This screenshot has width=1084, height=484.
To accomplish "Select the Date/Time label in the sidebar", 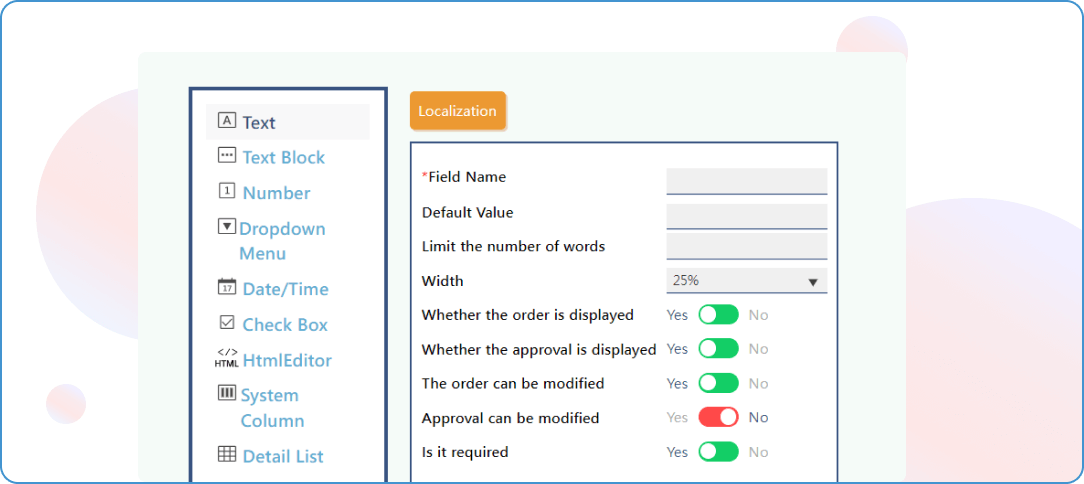I will point(285,289).
